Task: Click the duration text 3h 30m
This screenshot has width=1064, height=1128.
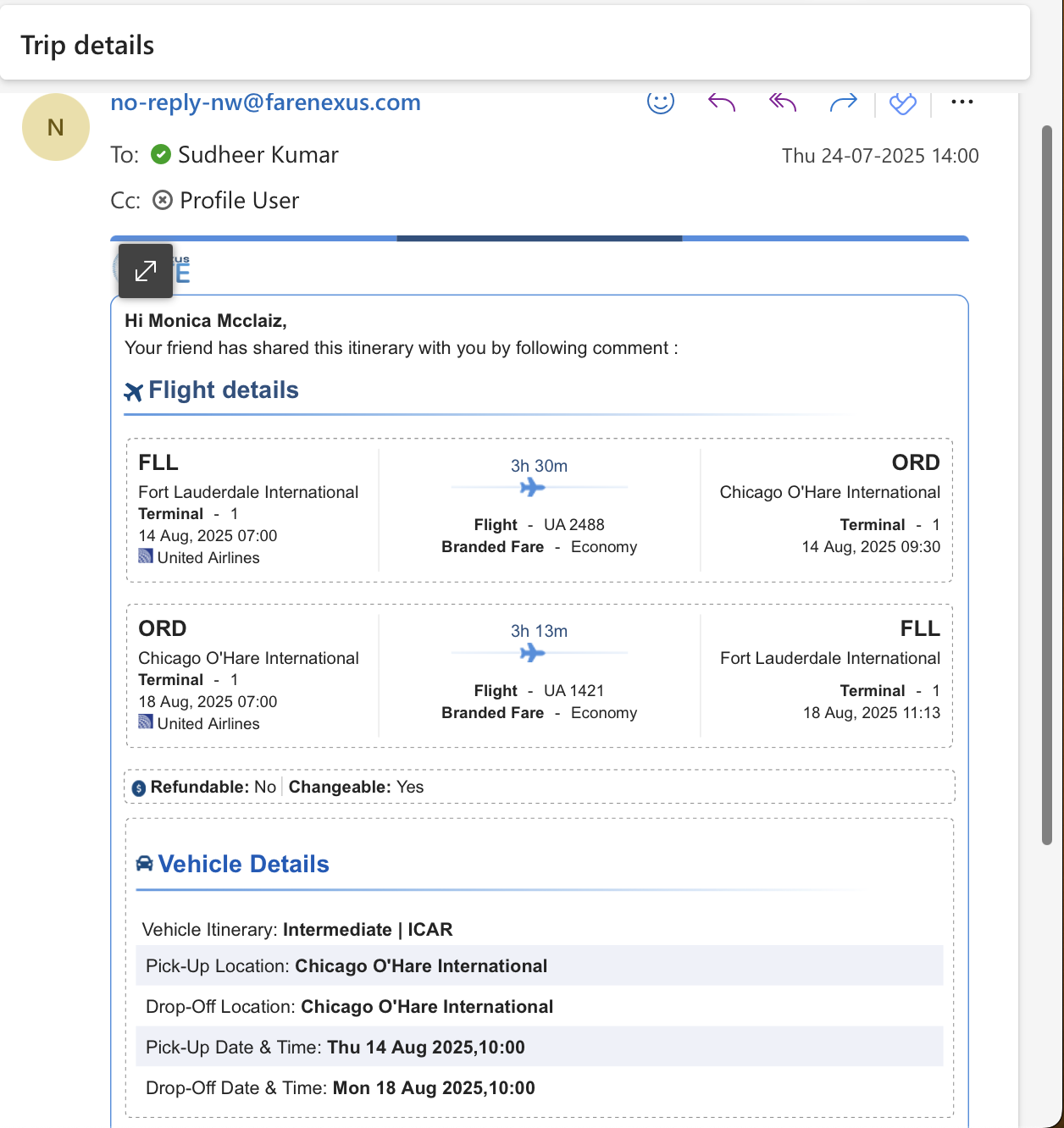Action: tap(539, 466)
